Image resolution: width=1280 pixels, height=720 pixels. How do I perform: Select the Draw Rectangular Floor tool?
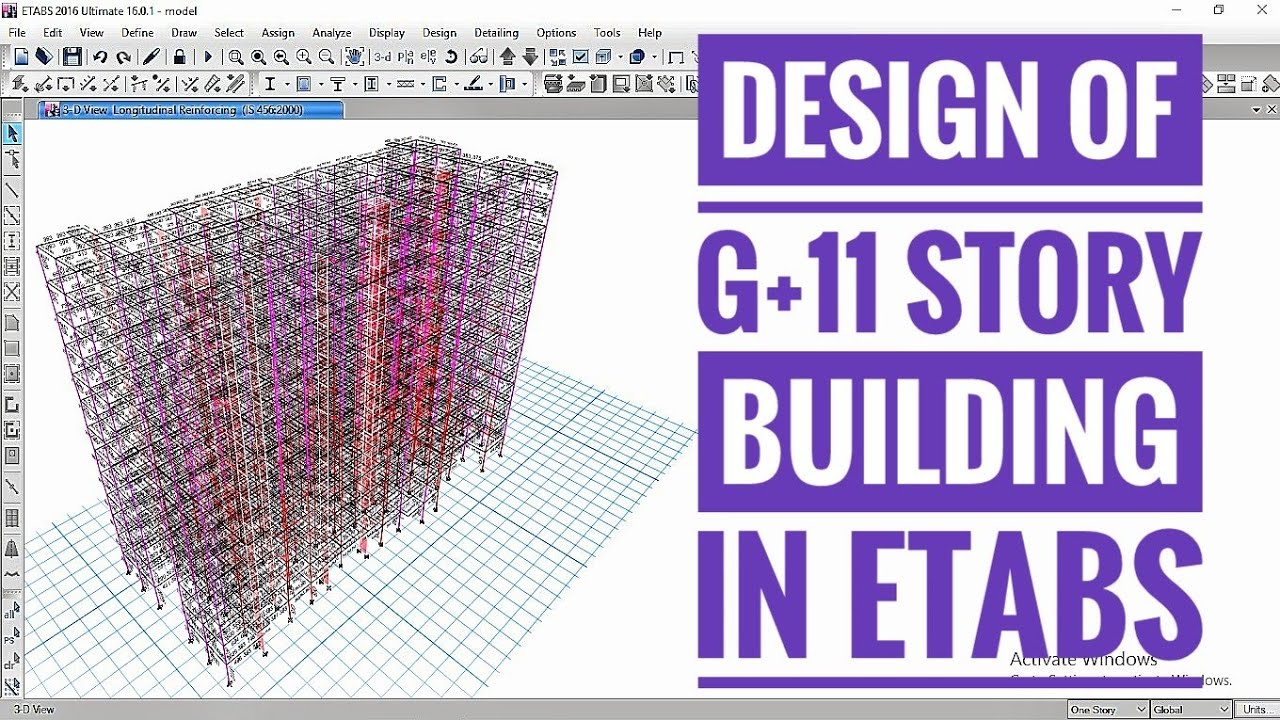tap(12, 348)
